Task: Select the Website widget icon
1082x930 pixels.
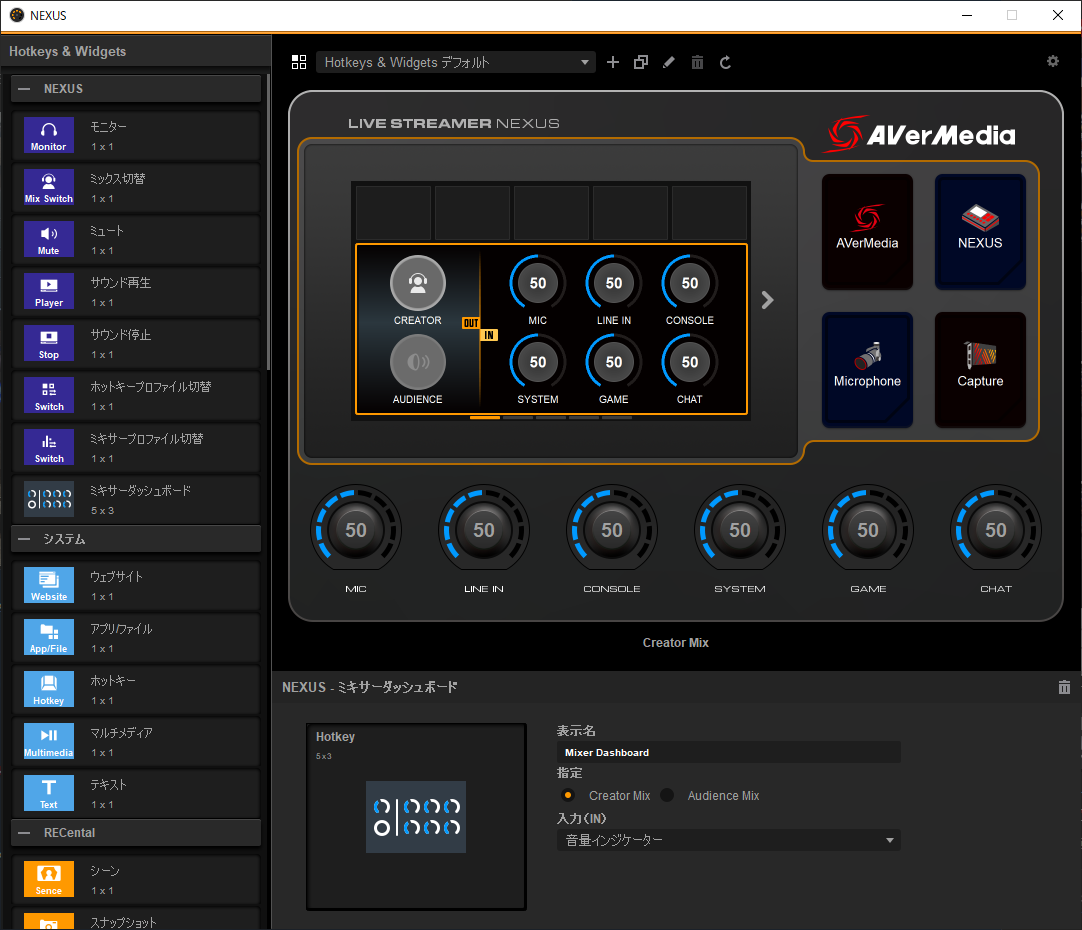Action: click(48, 585)
